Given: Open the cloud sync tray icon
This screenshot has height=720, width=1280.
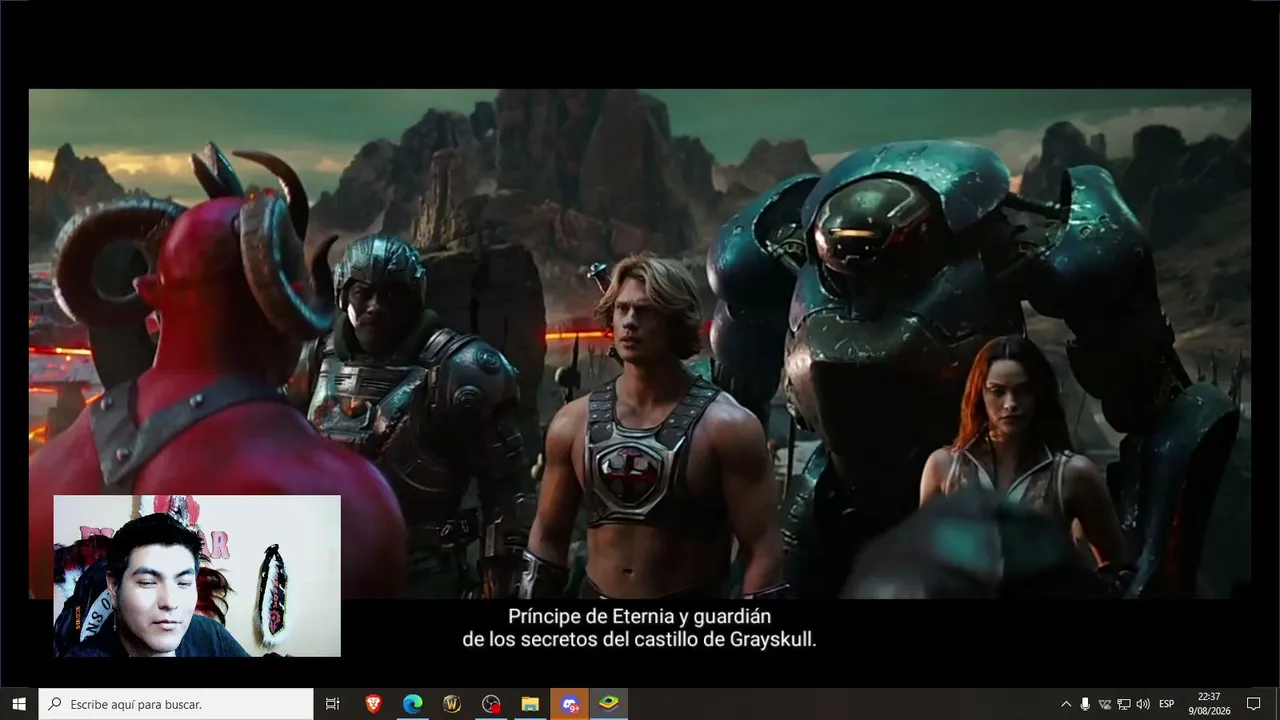Looking at the screenshot, I should click(1105, 704).
